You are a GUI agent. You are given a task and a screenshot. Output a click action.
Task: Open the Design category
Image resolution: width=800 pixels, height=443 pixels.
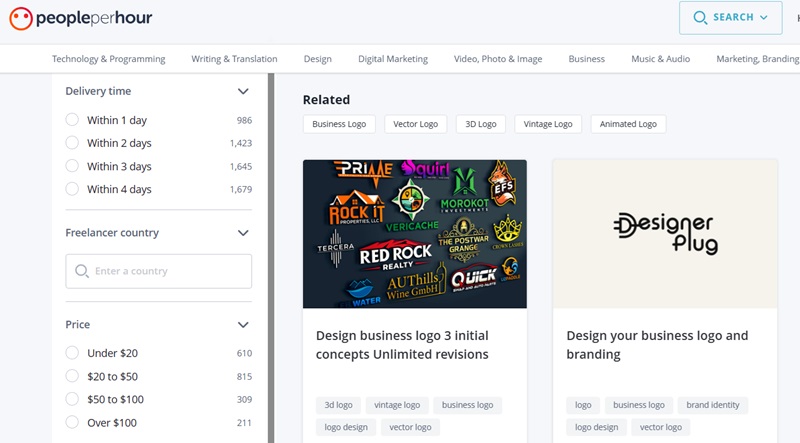317,59
